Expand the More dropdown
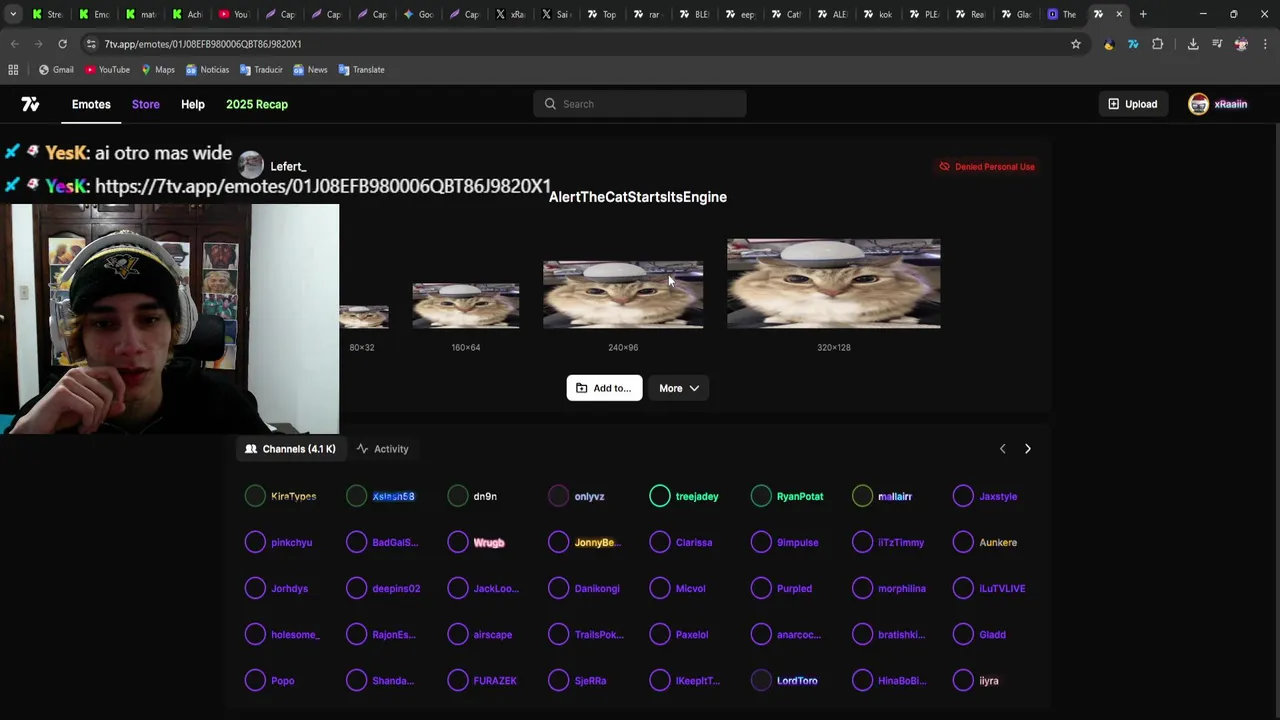Image resolution: width=1280 pixels, height=720 pixels. point(679,388)
